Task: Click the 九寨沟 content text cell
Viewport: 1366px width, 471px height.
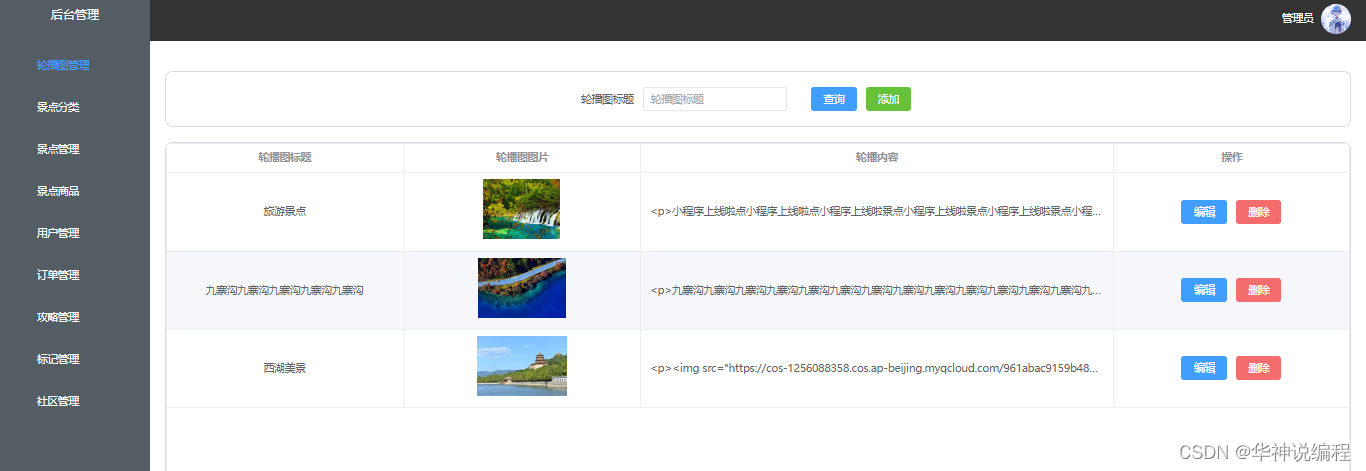Action: coord(876,290)
